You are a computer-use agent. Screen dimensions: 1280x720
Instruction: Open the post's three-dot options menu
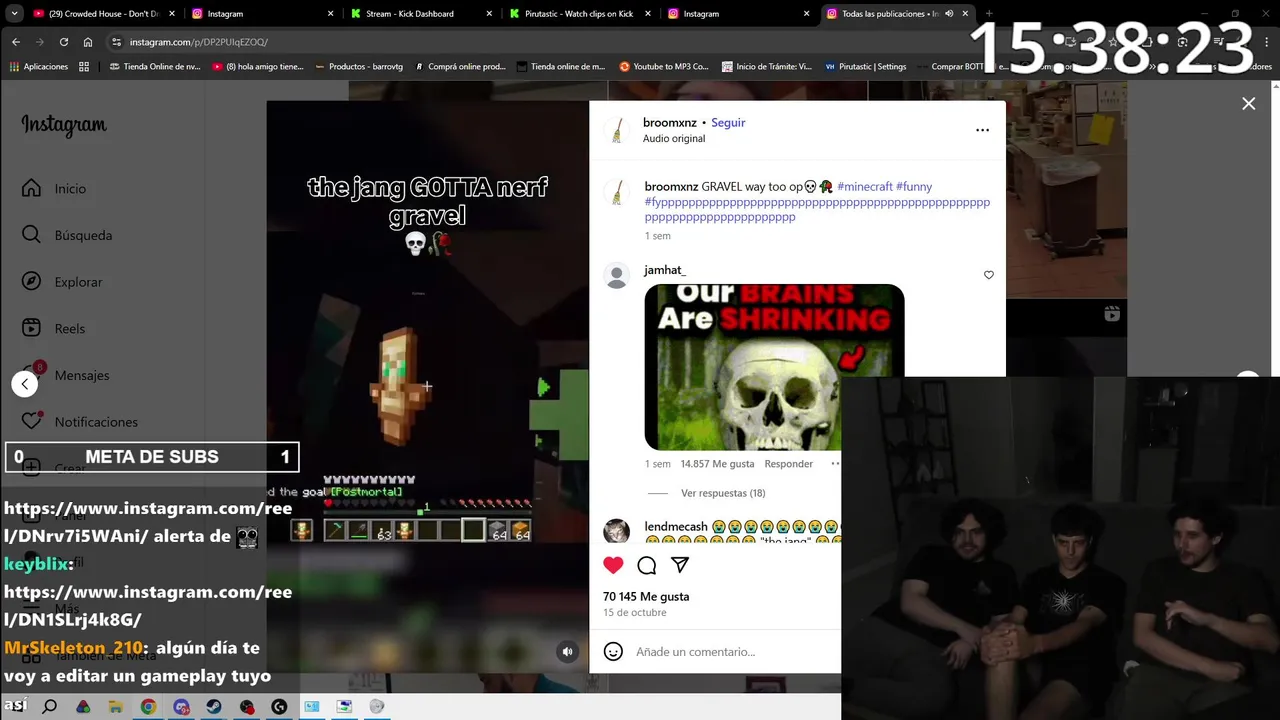tap(982, 130)
